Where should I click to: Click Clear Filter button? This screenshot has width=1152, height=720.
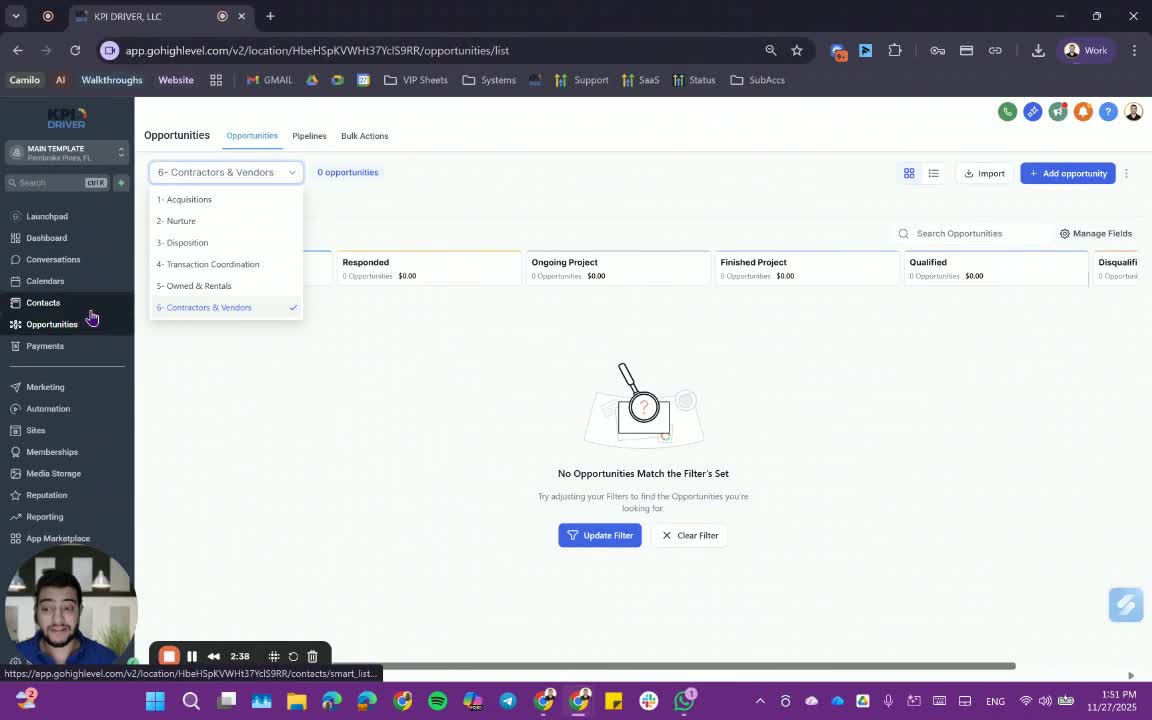click(x=689, y=536)
